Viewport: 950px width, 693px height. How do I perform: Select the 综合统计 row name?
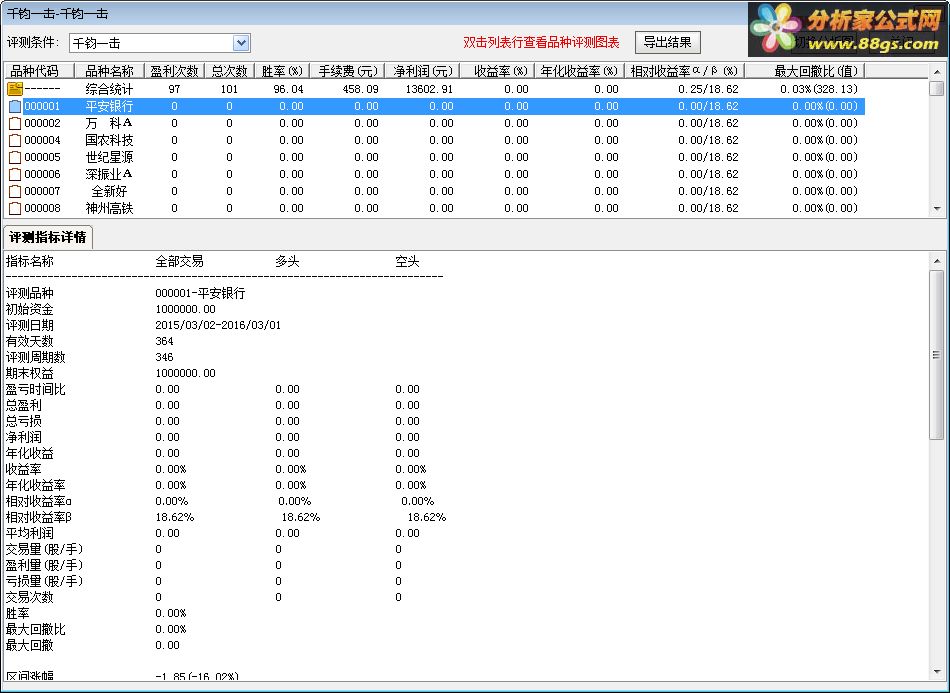tap(109, 89)
